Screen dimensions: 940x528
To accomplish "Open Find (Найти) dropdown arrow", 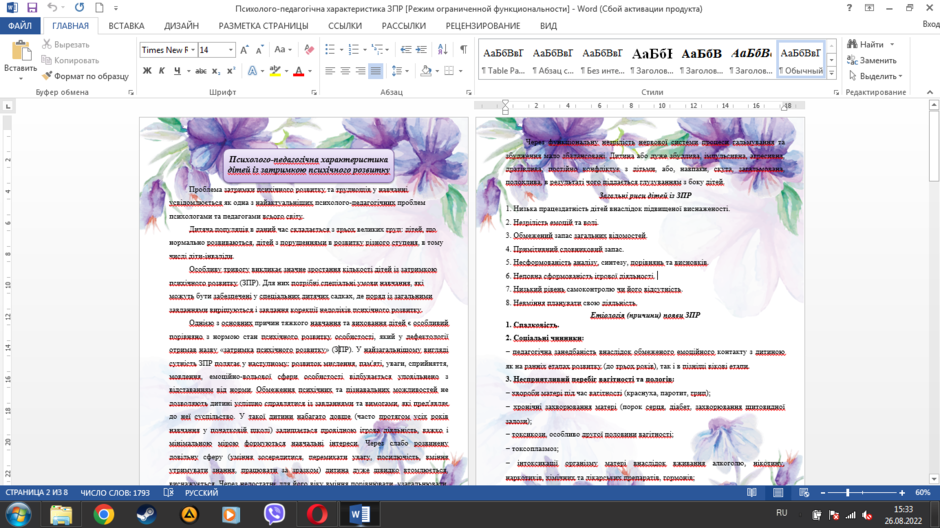I will tap(892, 44).
